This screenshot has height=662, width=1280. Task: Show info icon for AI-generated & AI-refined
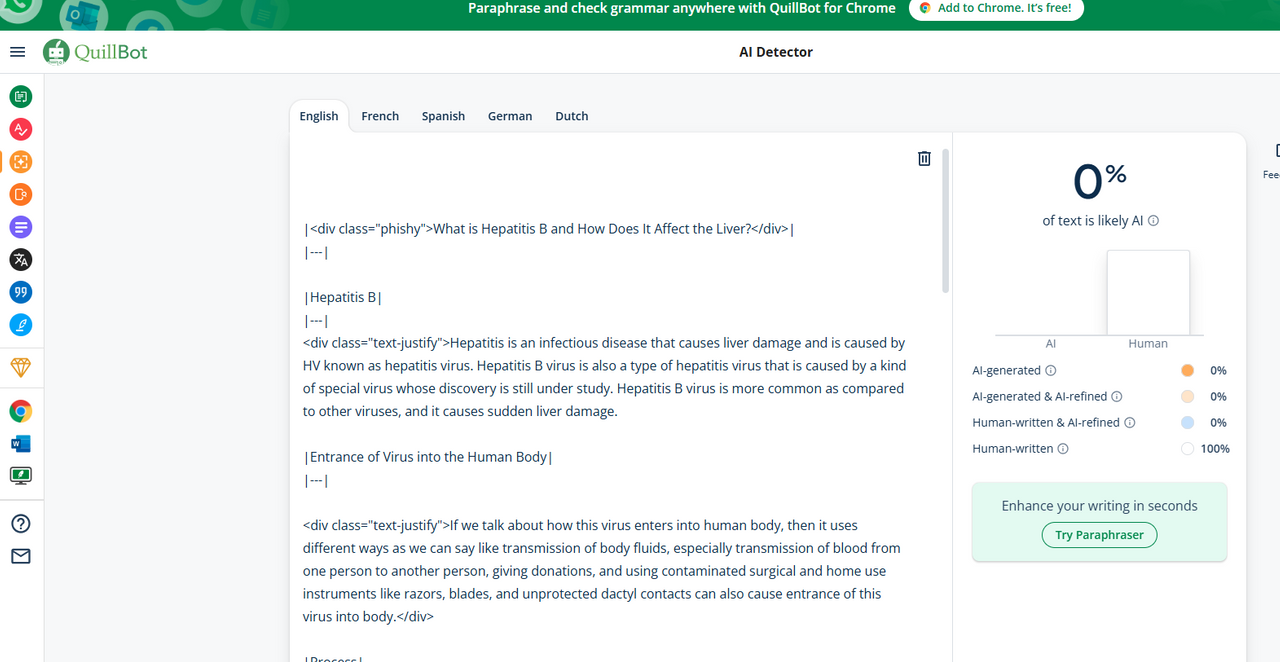[1117, 396]
